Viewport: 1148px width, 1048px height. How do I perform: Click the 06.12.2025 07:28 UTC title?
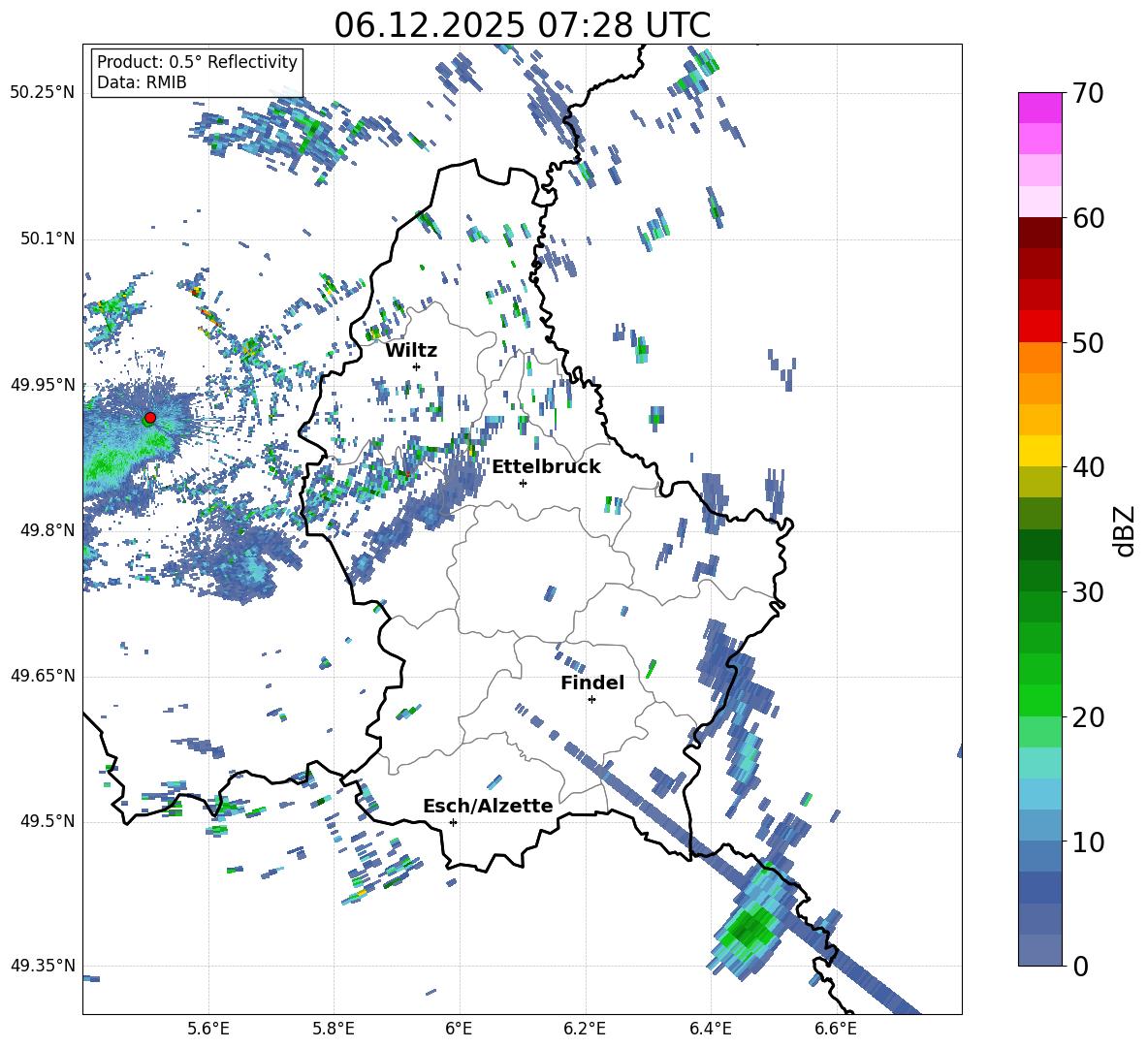[x=522, y=25]
